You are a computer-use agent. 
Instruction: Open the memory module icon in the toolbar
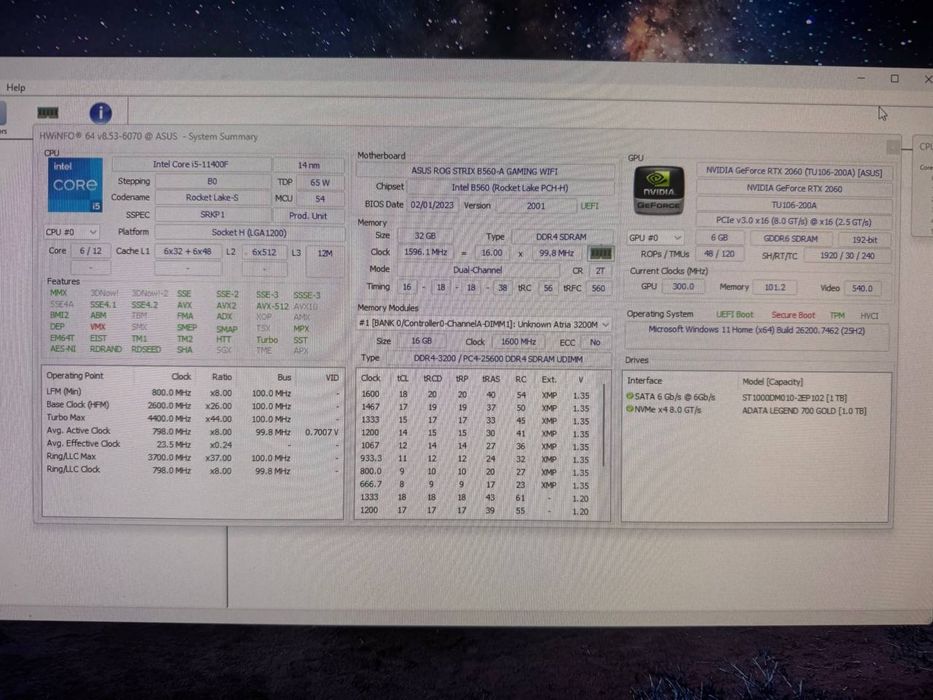tap(48, 112)
